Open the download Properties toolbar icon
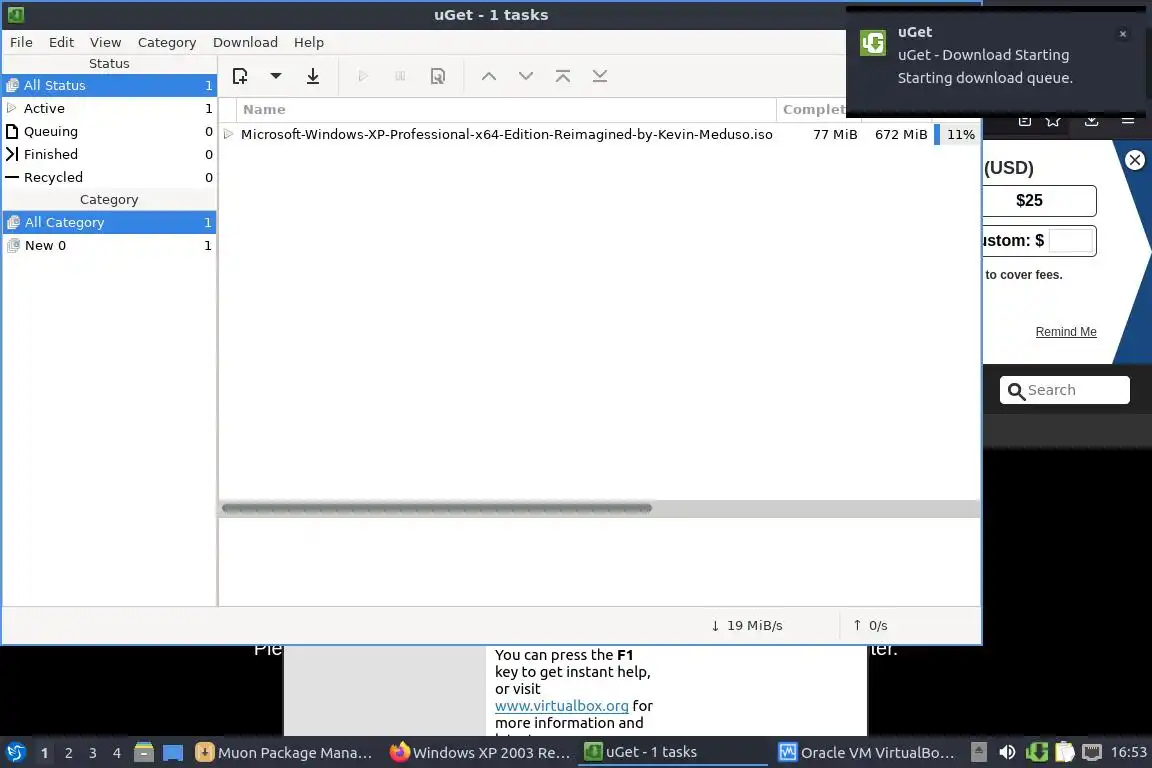The width and height of the screenshot is (1152, 768). click(438, 76)
